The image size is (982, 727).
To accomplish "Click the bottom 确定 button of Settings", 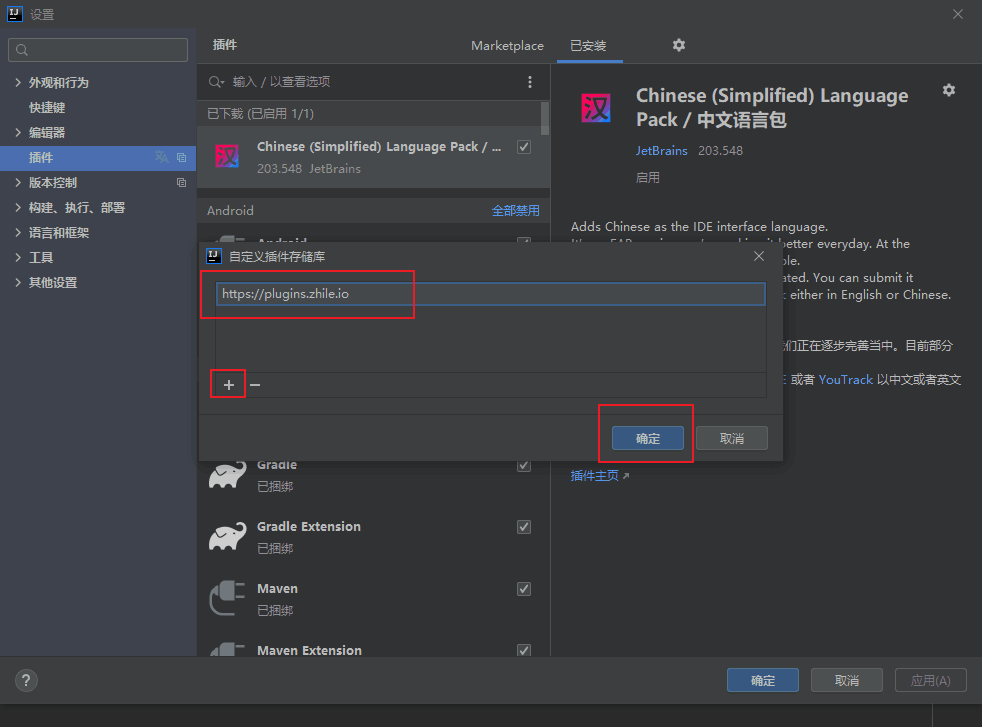I will [x=763, y=681].
